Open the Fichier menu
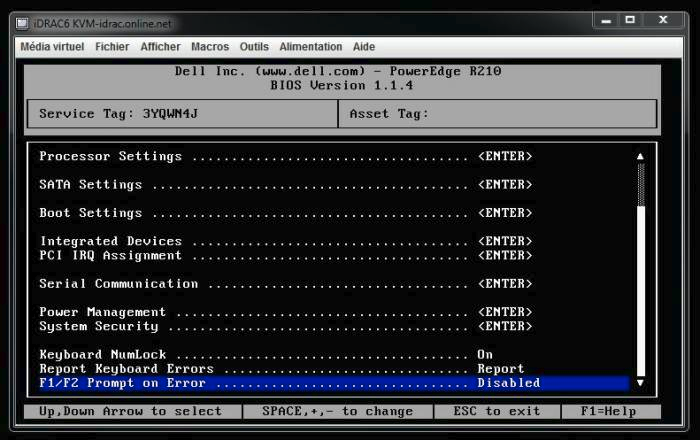The width and height of the screenshot is (700, 440). pyautogui.click(x=112, y=47)
